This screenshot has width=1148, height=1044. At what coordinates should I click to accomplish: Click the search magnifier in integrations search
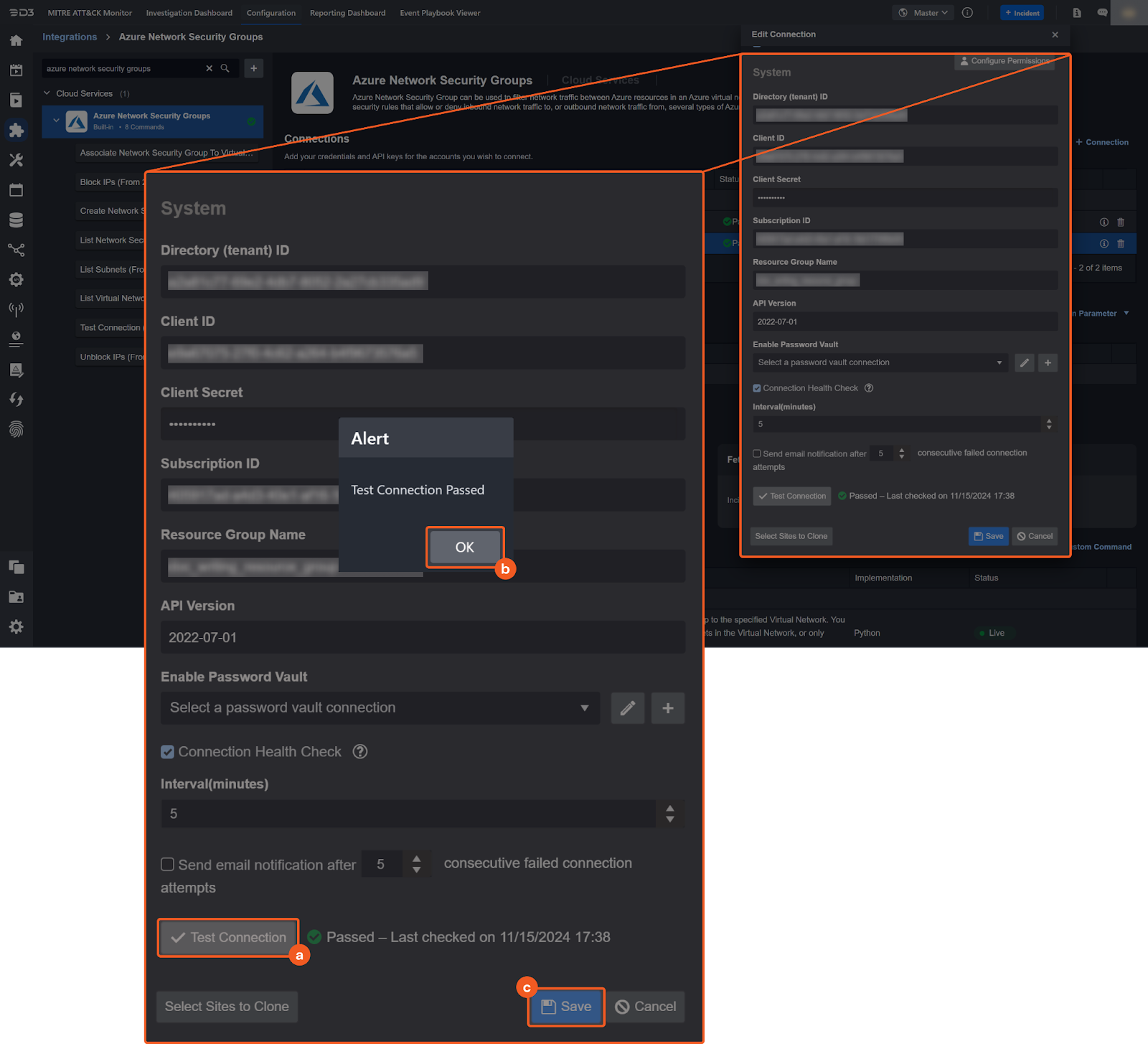pos(225,68)
